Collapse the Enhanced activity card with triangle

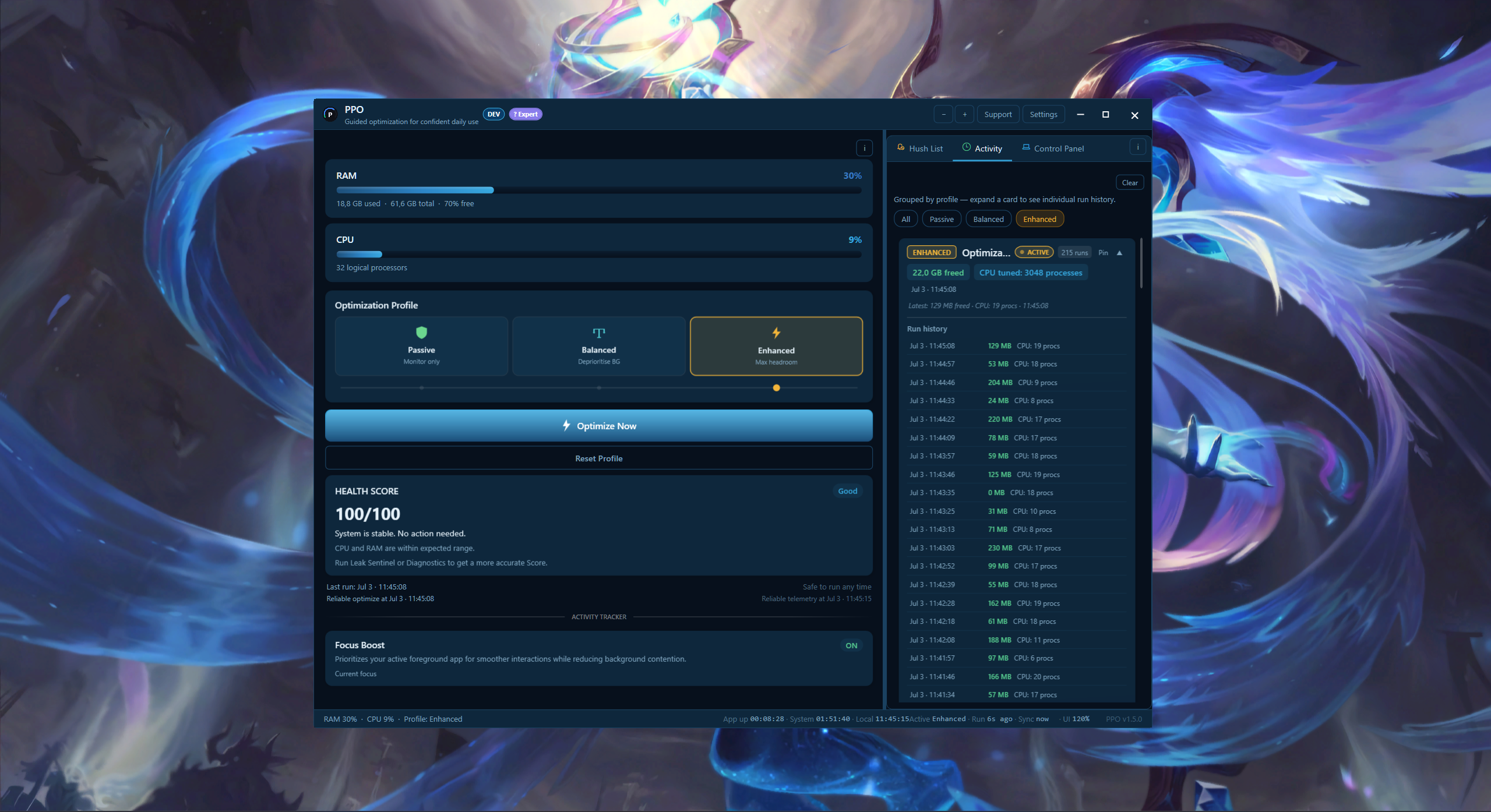point(1119,253)
